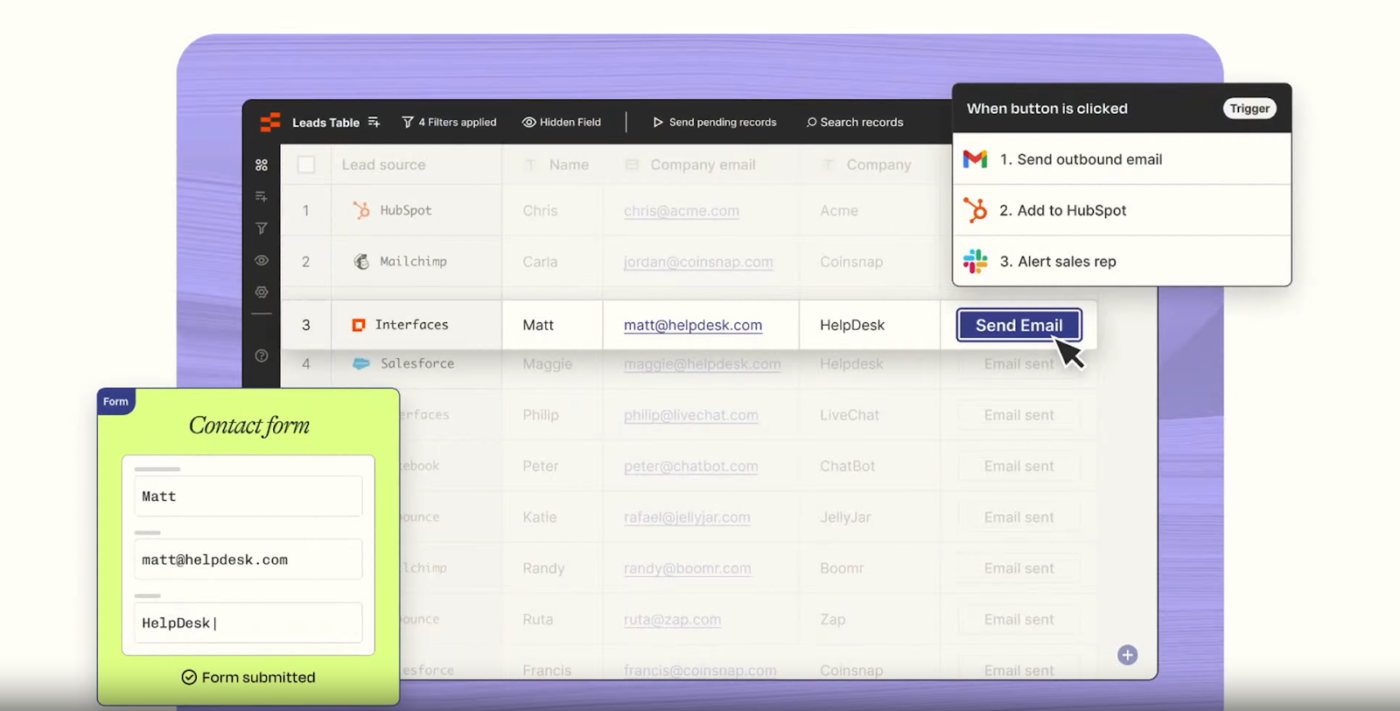Click the matt@helpdesk.com field in the Contact form
Screen dimensions: 1400x711
[248, 560]
